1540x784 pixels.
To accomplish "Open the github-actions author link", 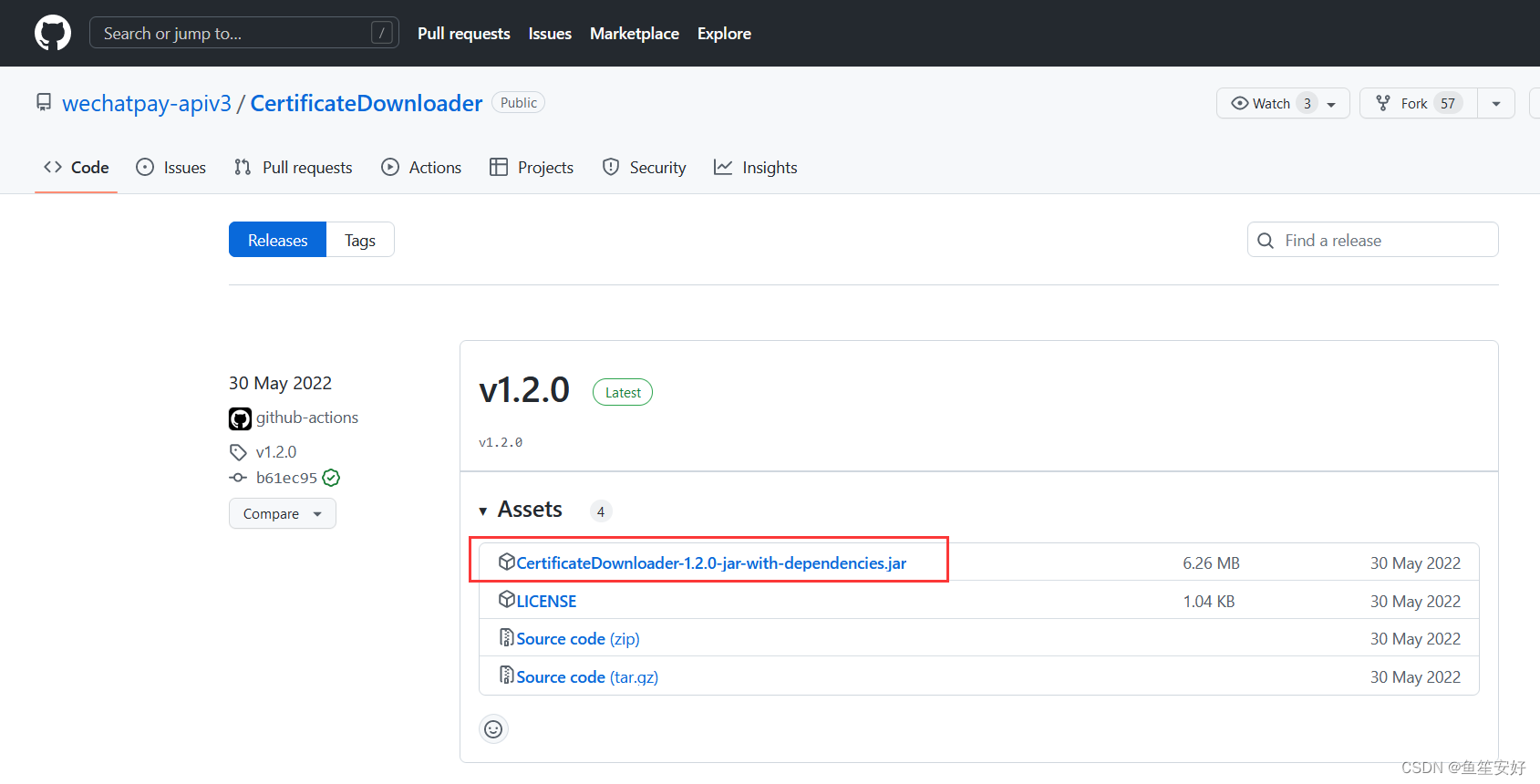I will pos(307,417).
